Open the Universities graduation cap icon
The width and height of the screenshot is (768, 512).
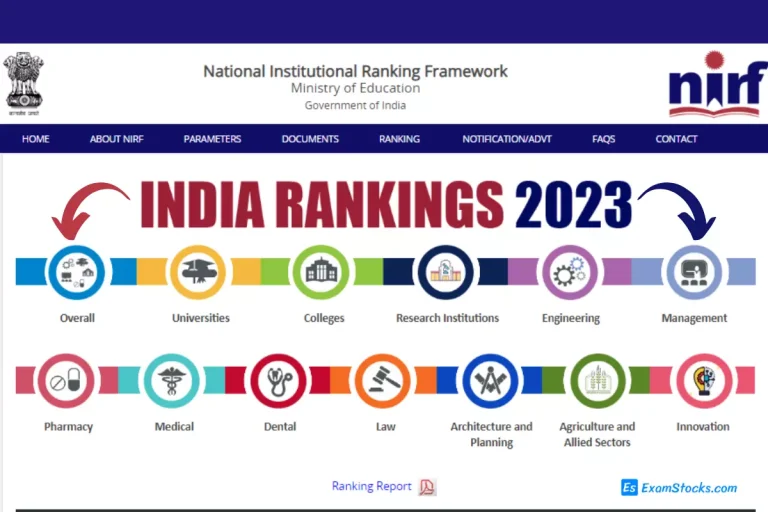coord(198,272)
